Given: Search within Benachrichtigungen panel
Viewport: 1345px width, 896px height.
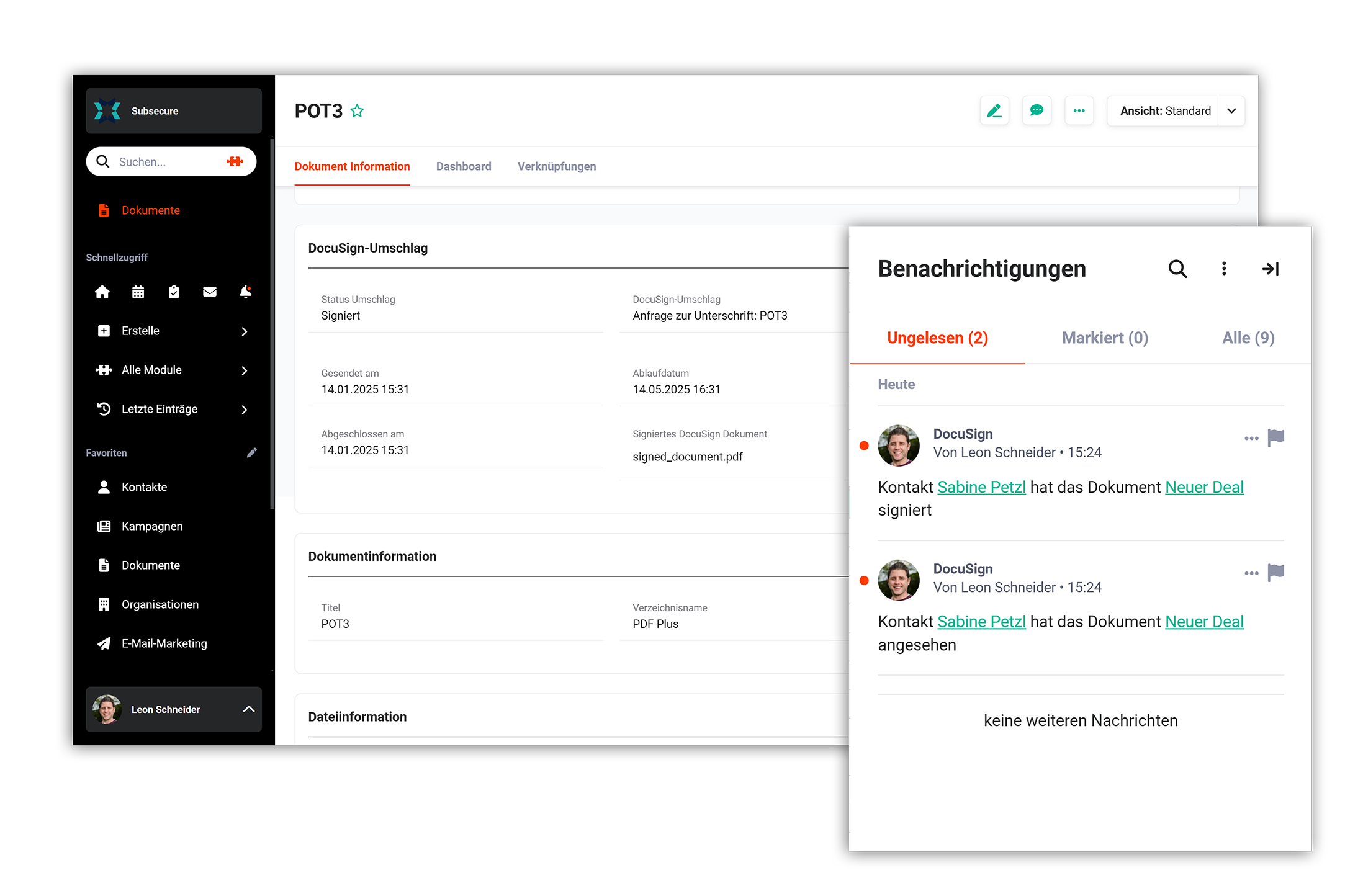Looking at the screenshot, I should click(1177, 269).
